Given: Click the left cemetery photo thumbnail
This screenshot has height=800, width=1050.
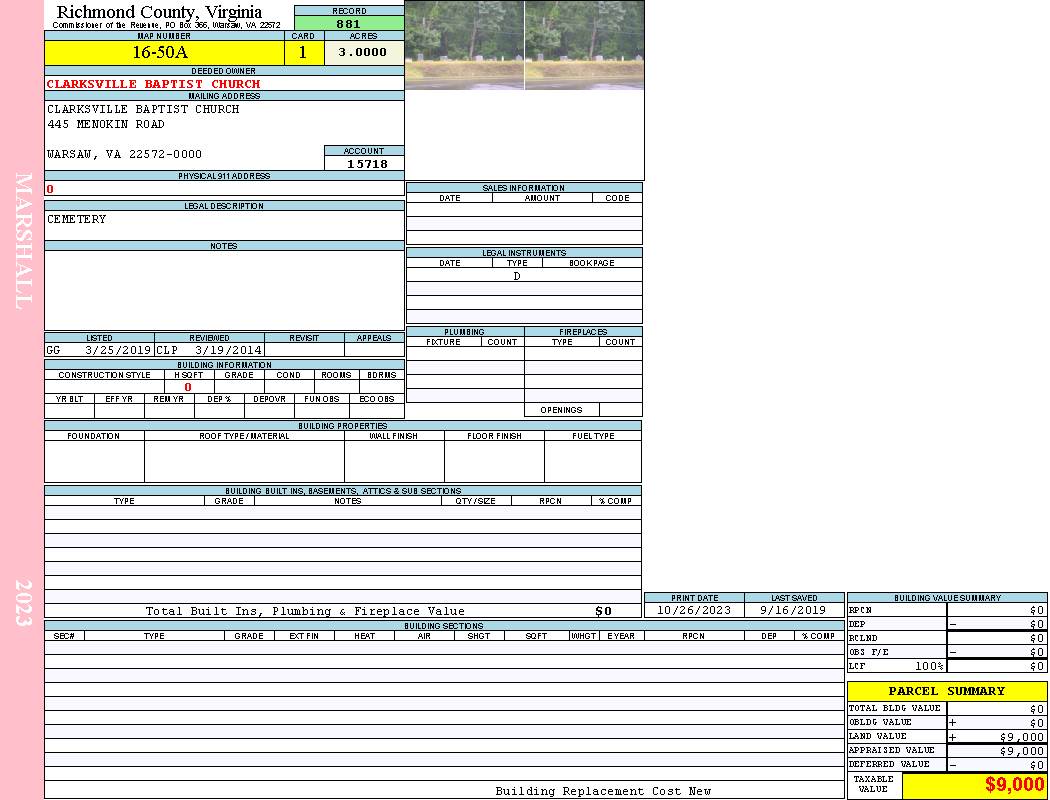Looking at the screenshot, I should [465, 45].
